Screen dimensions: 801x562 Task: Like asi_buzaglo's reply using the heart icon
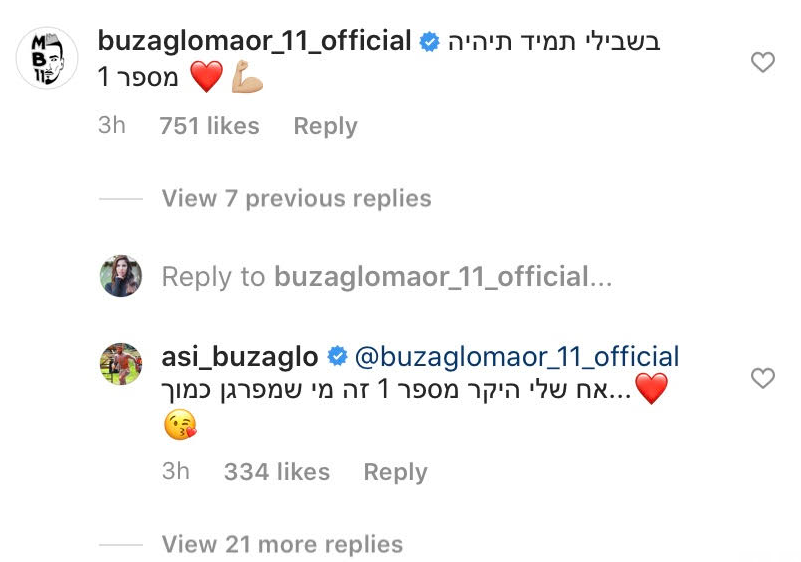point(763,378)
